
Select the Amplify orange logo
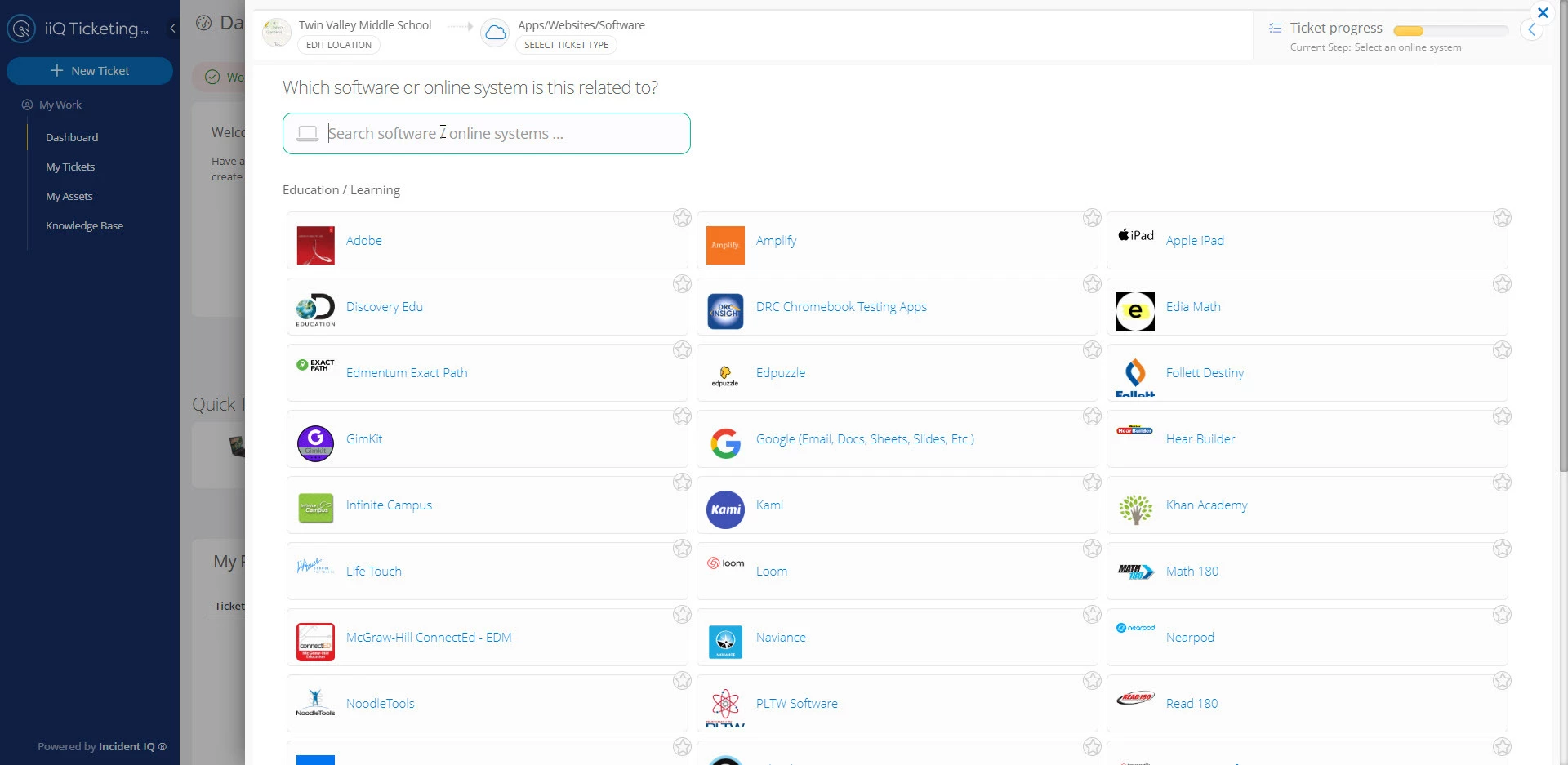(x=725, y=245)
